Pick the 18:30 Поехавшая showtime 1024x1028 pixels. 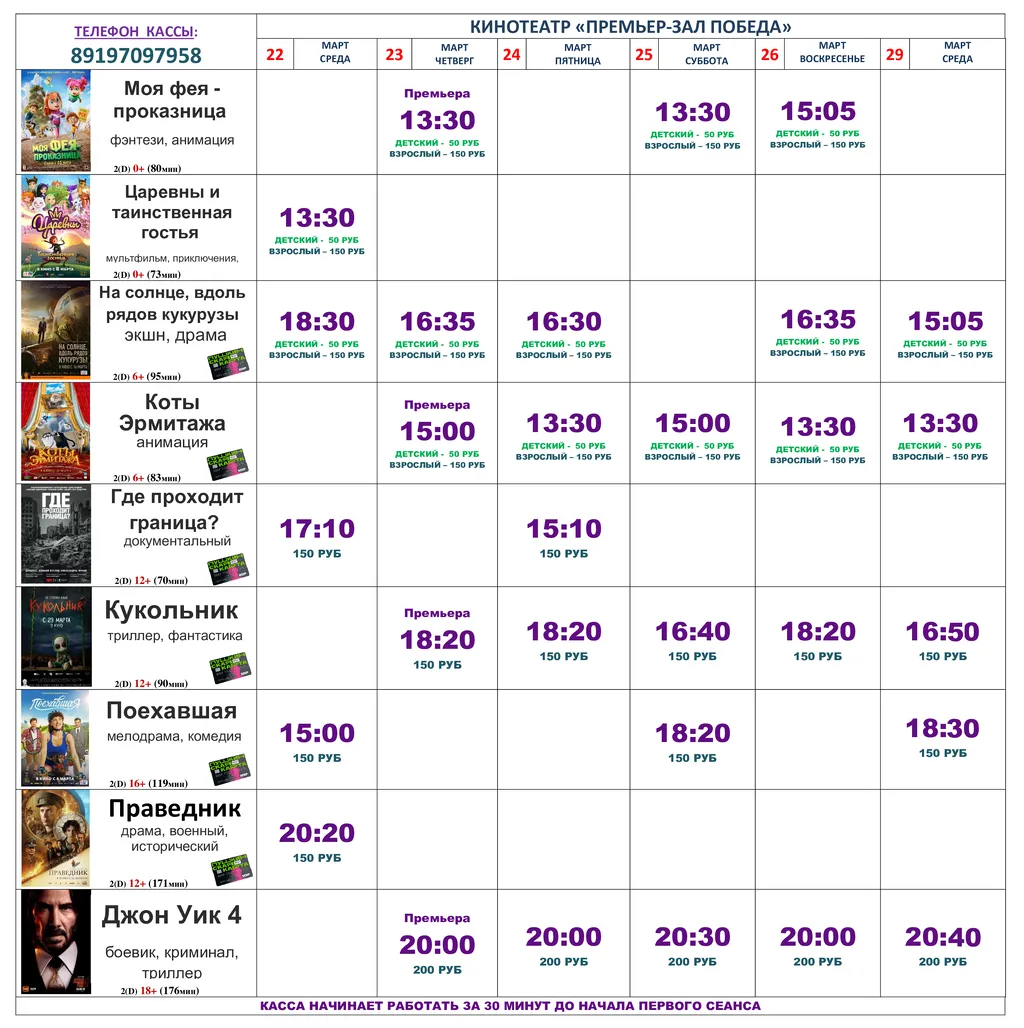943,729
